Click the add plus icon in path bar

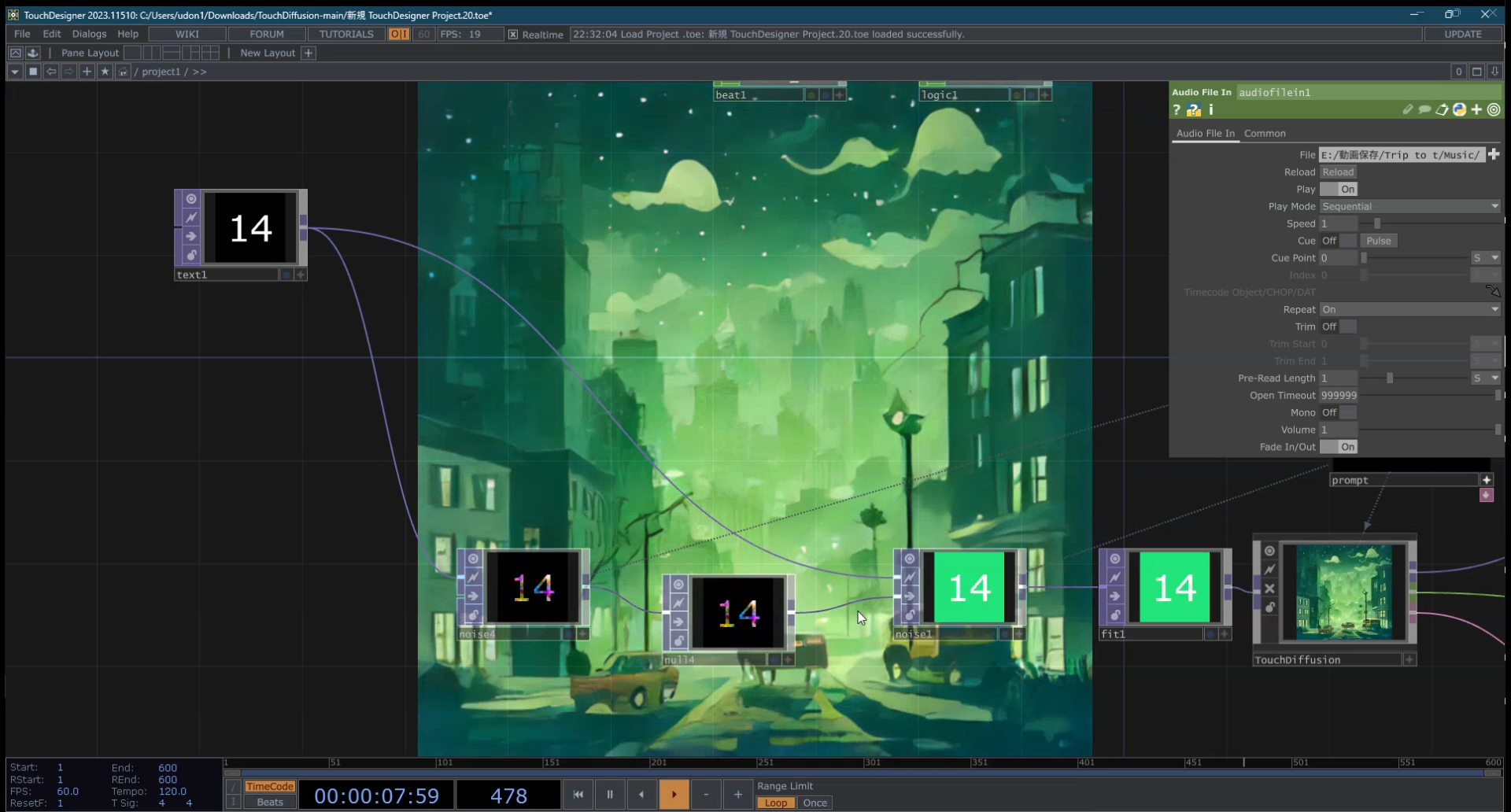[87, 72]
